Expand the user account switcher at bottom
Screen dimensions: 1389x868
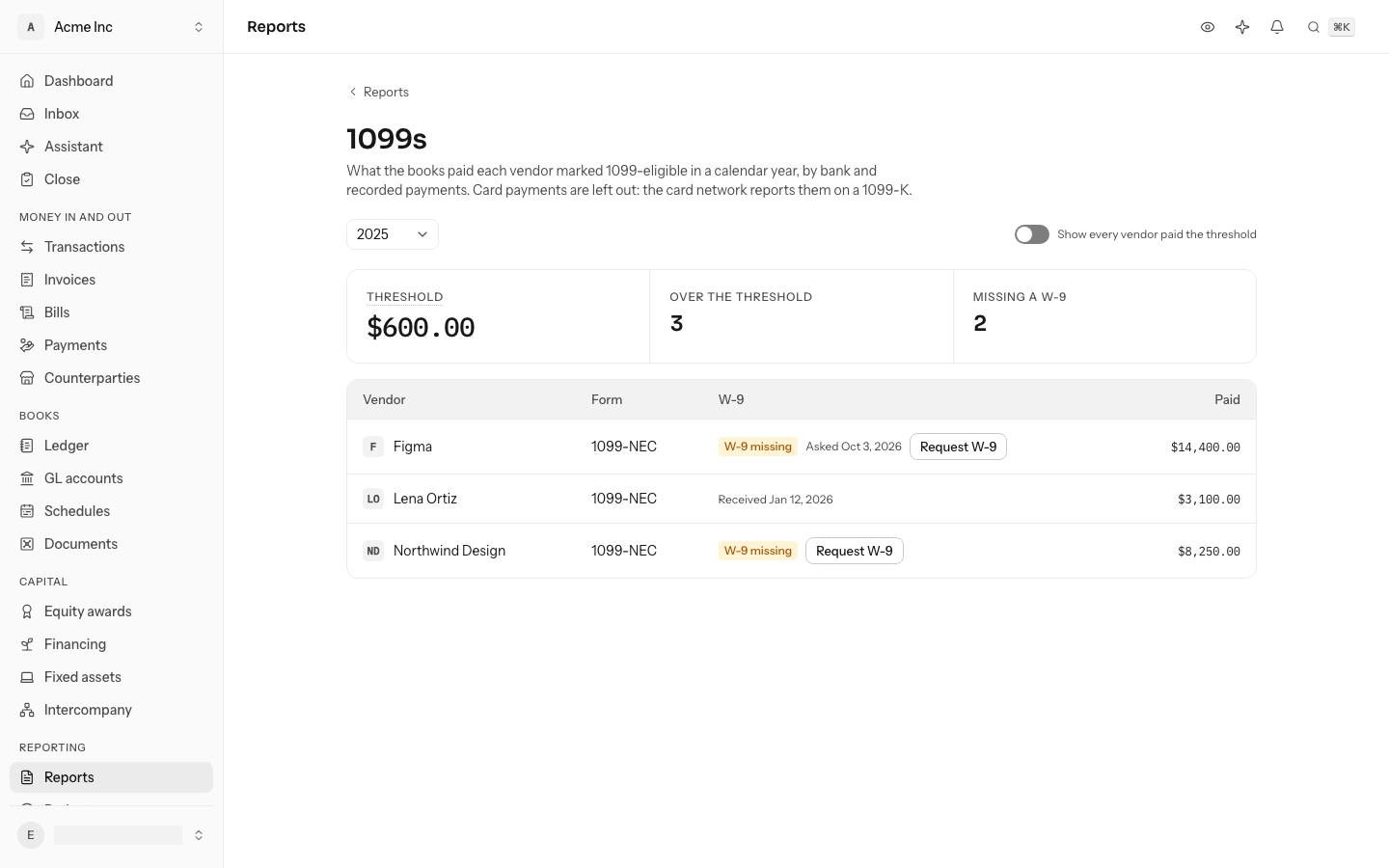(112, 835)
